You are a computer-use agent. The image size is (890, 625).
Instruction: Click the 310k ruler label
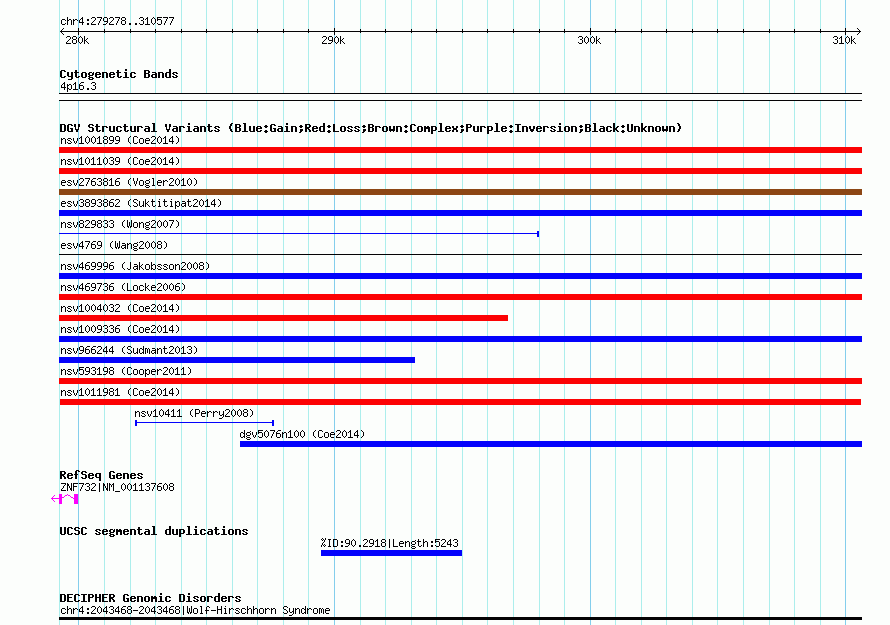845,40
